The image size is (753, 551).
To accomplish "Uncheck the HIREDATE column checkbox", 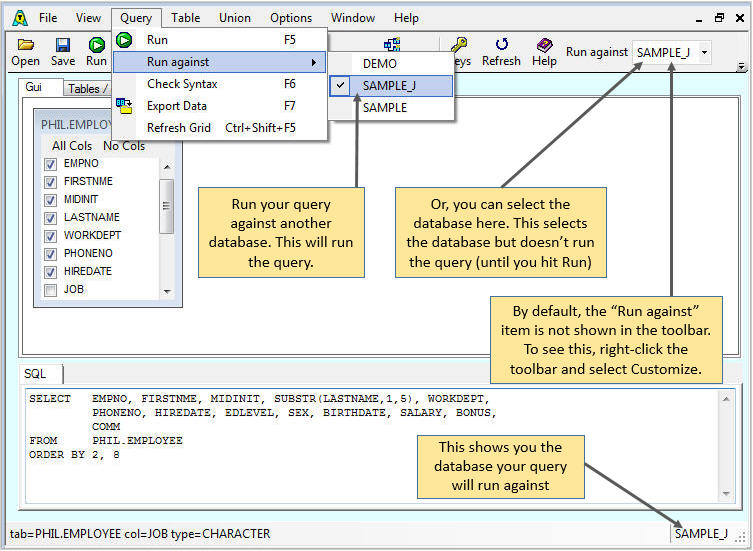I will tap(50, 272).
